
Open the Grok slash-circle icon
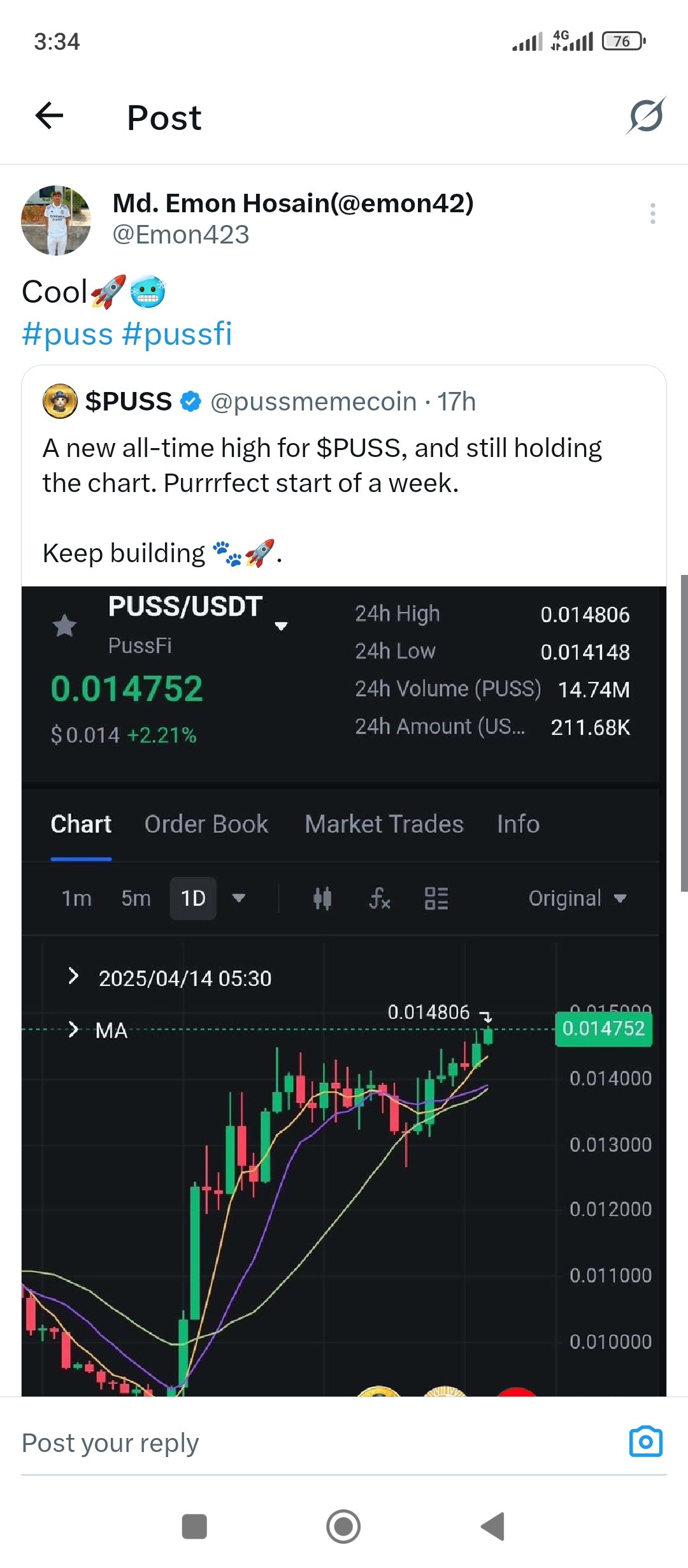[x=646, y=116]
